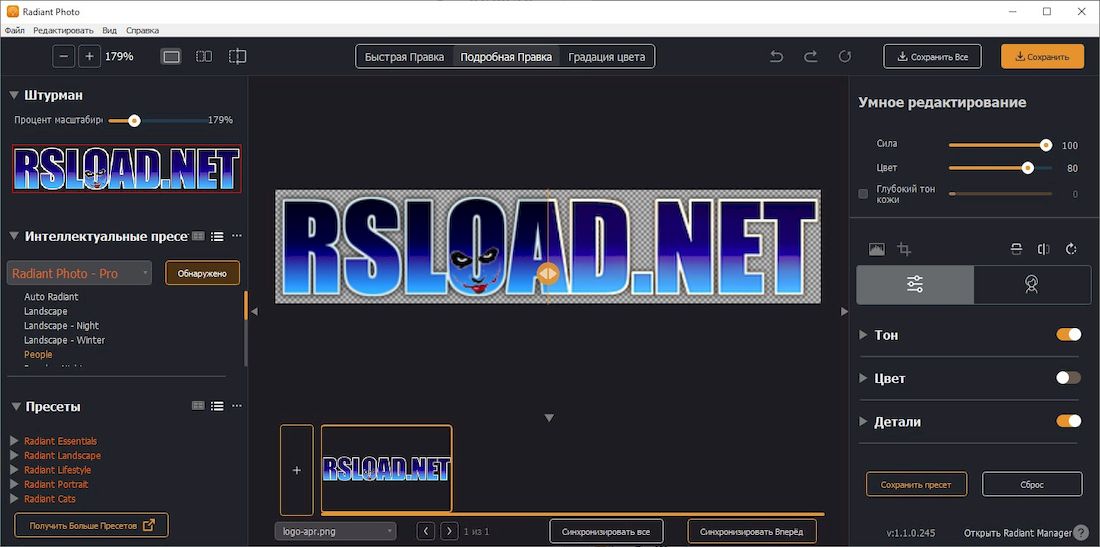Image resolution: width=1100 pixels, height=547 pixels.
Task: Select the crop tool
Action: [904, 249]
